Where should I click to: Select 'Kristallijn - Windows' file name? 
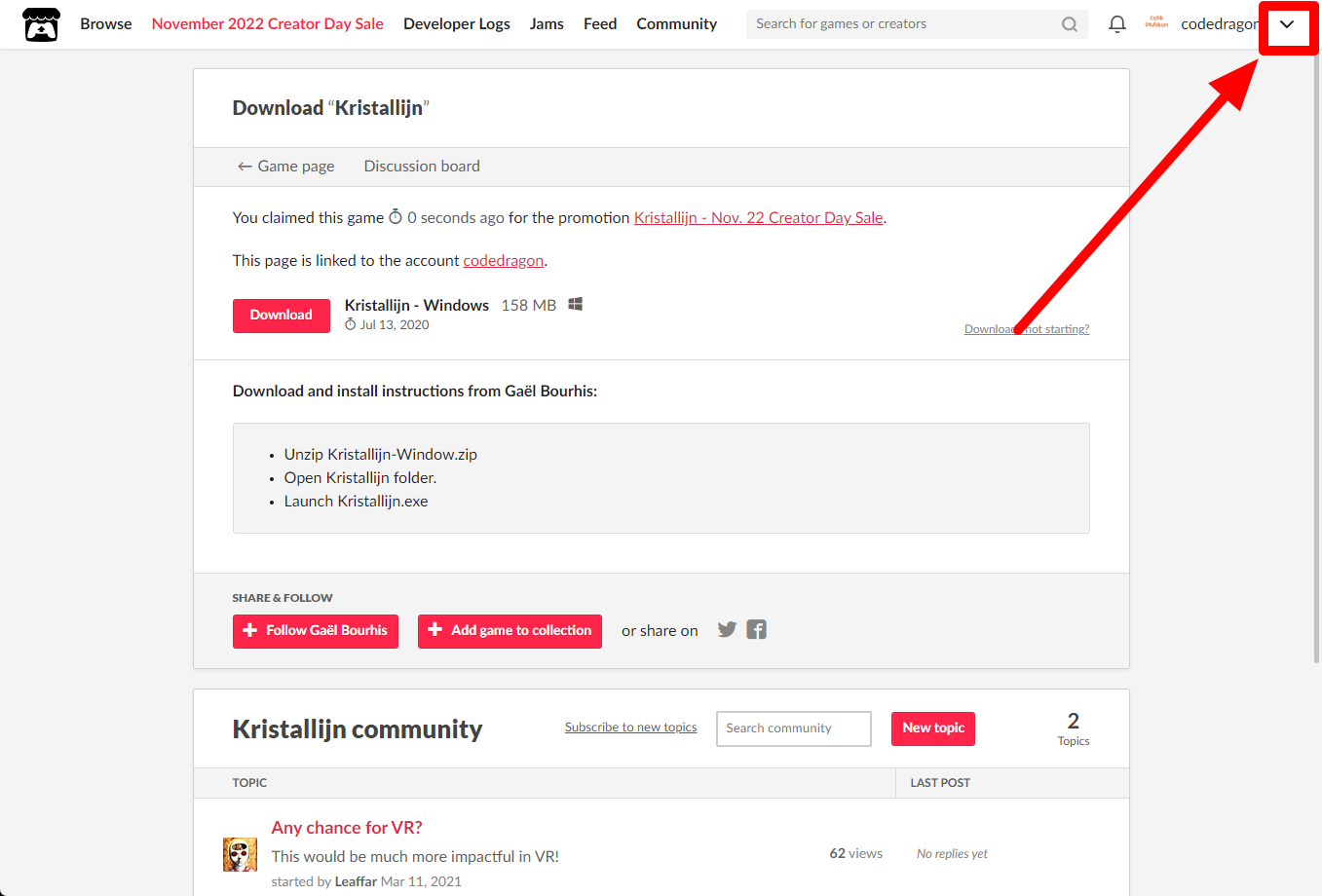coord(417,306)
